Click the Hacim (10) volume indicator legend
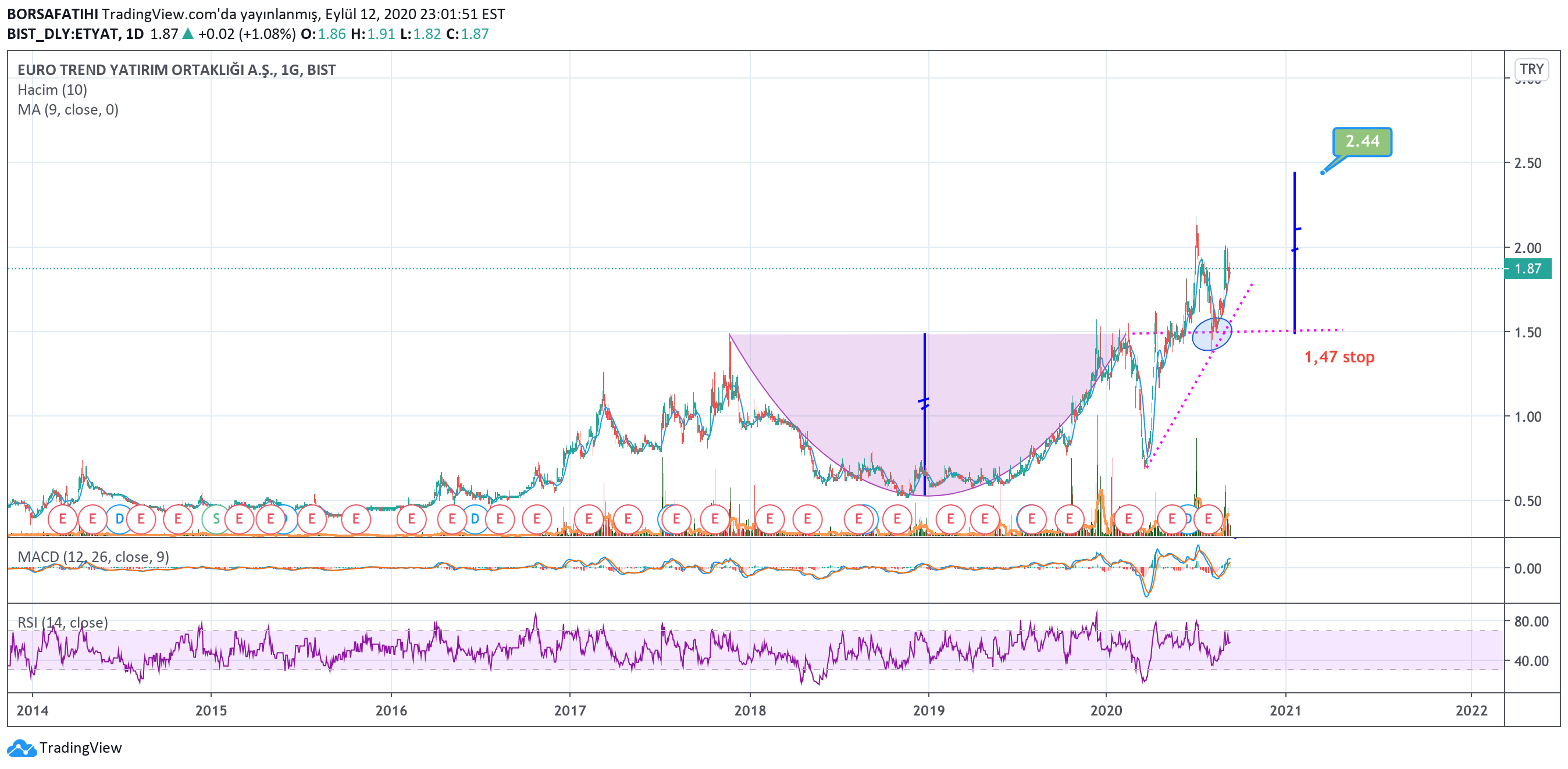Viewport: 1568px width, 769px height. [52, 90]
